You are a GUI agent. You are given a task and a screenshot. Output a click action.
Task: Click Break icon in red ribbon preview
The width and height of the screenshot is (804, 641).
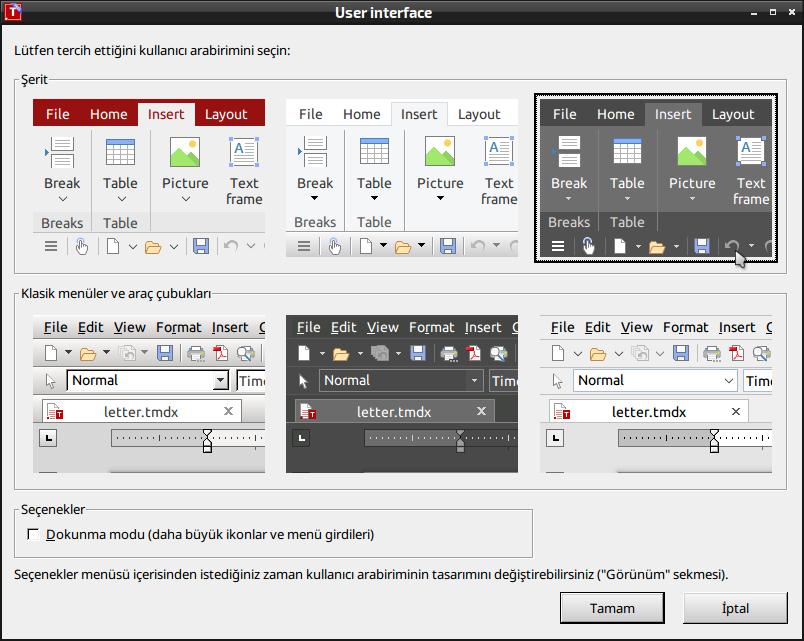coord(61,152)
